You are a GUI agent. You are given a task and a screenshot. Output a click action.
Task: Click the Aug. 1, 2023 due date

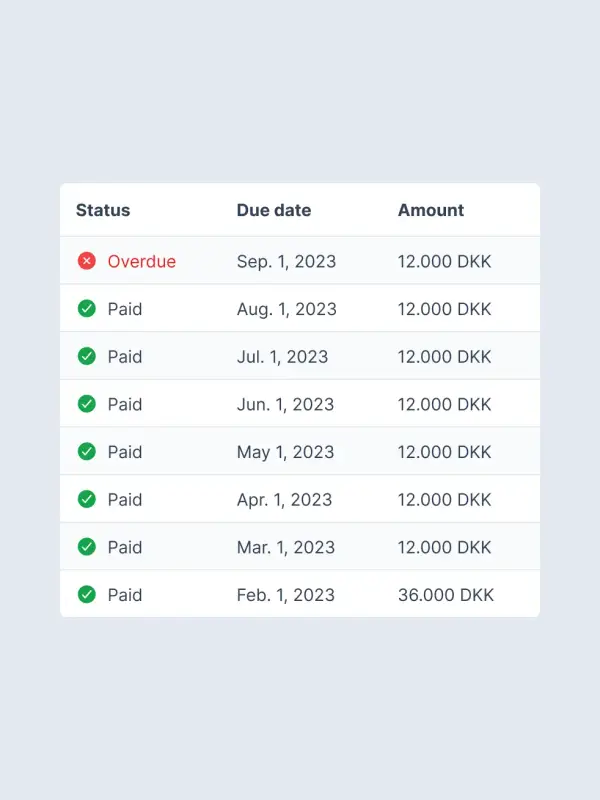[x=287, y=309]
